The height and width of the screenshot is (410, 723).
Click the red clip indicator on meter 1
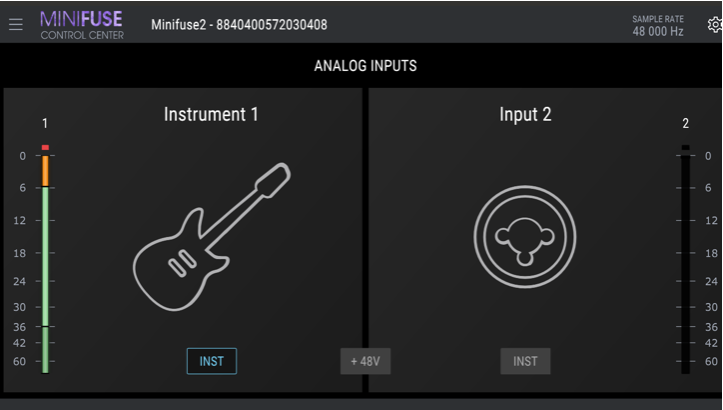click(x=45, y=148)
